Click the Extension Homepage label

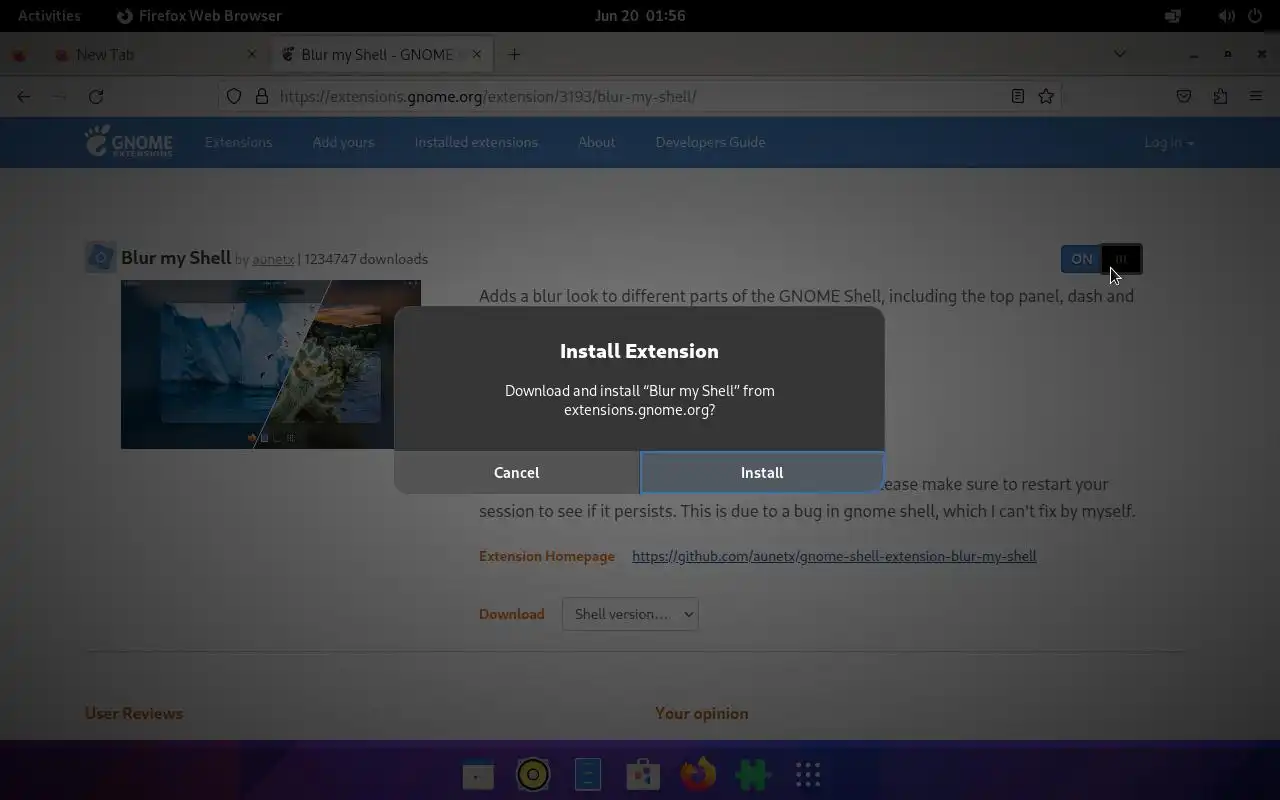547,556
